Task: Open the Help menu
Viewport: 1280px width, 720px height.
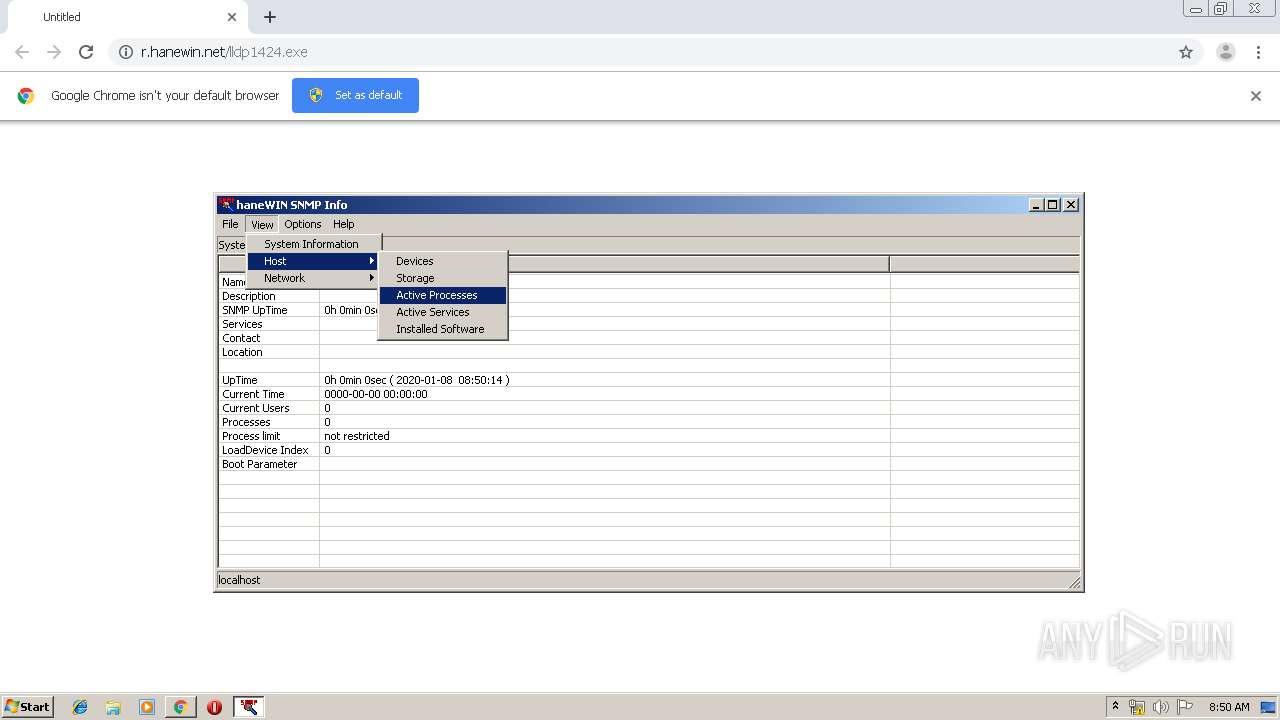Action: [x=343, y=224]
